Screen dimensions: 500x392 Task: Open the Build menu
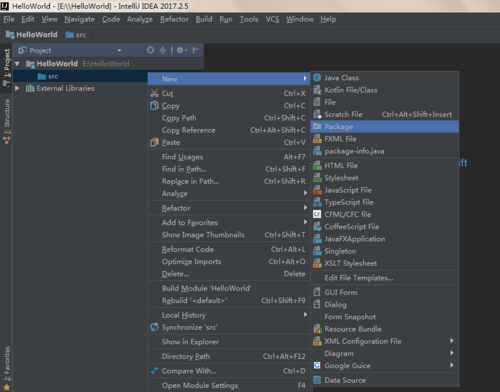[204, 19]
